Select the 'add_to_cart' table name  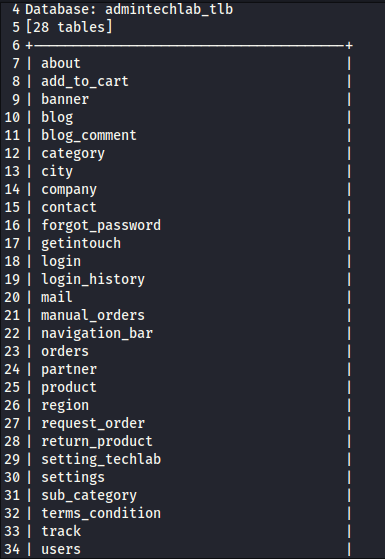[x=84, y=81]
